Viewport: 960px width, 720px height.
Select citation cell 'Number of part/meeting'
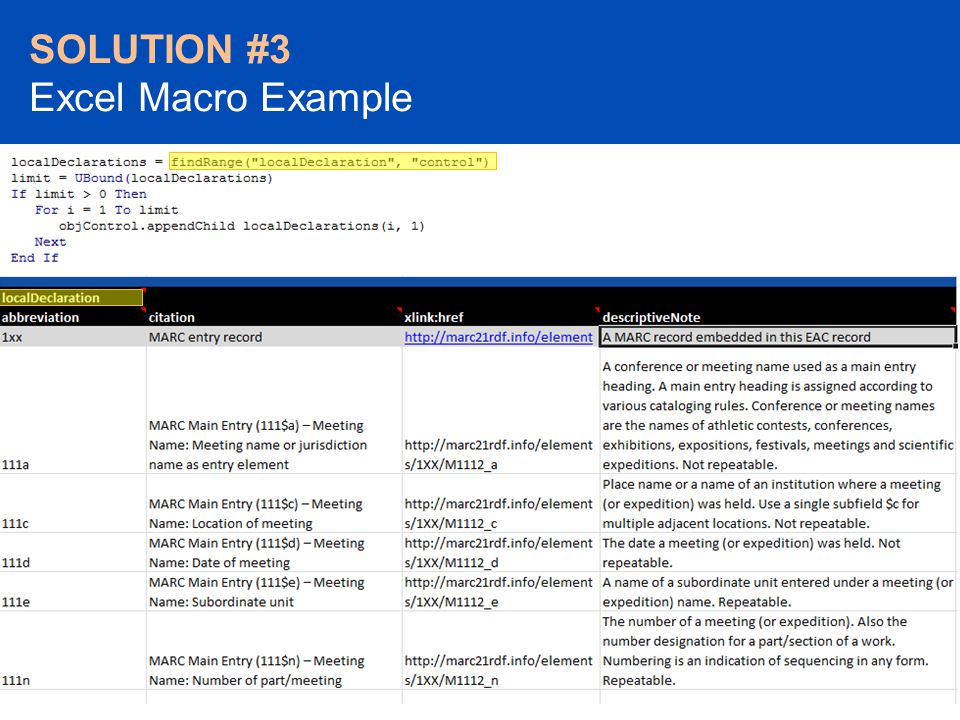click(274, 650)
